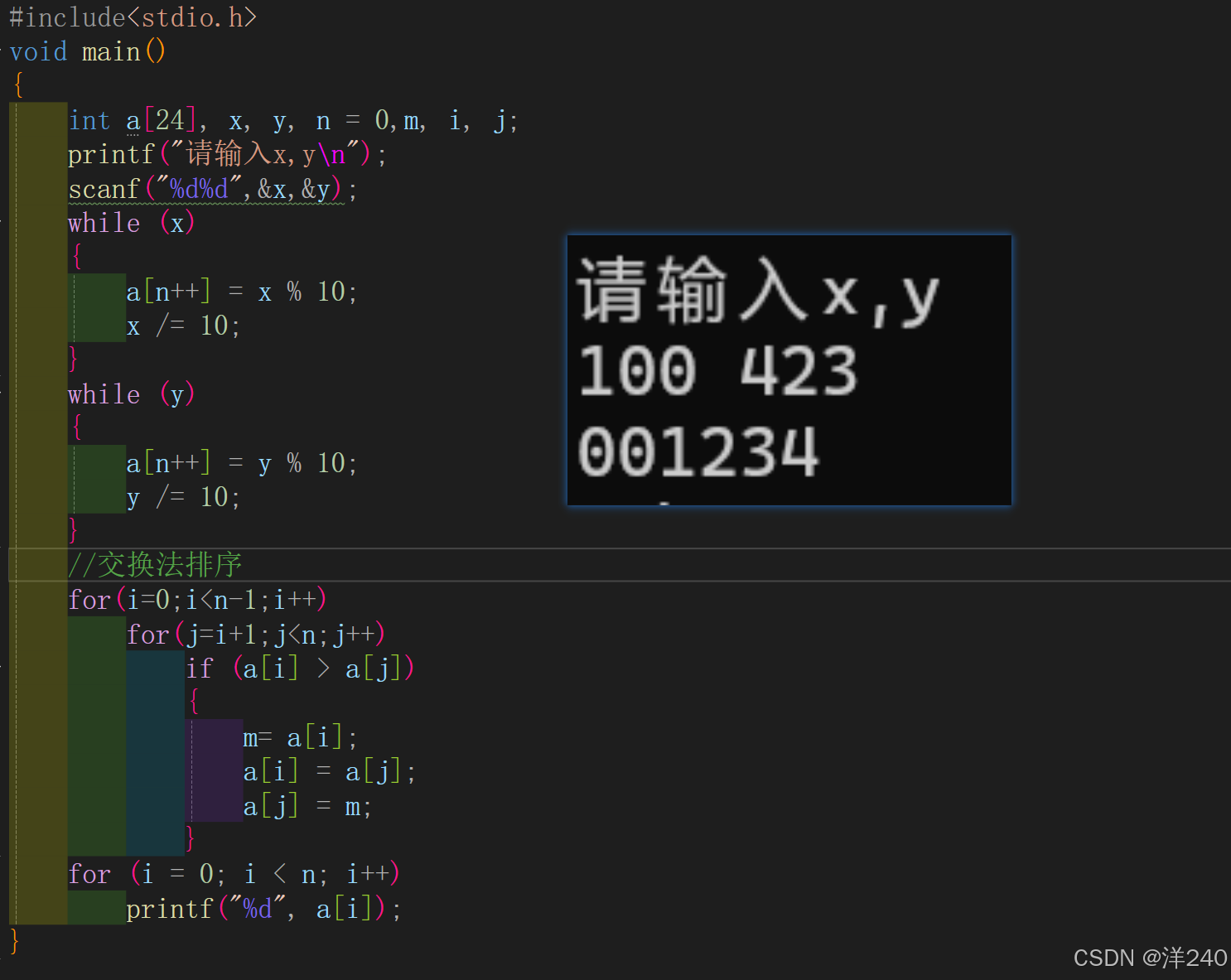The image size is (1231, 980).
Task: Click the statement x /= 10
Action: [x=182, y=325]
